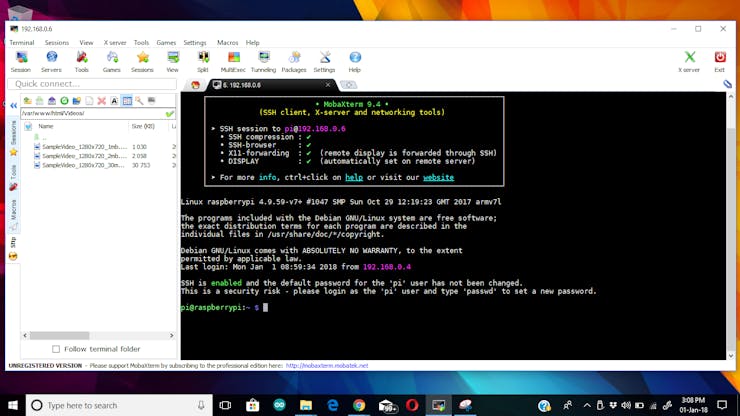Click the /var/www/html/Videos/ path field
The image size is (740, 416).
pos(93,113)
